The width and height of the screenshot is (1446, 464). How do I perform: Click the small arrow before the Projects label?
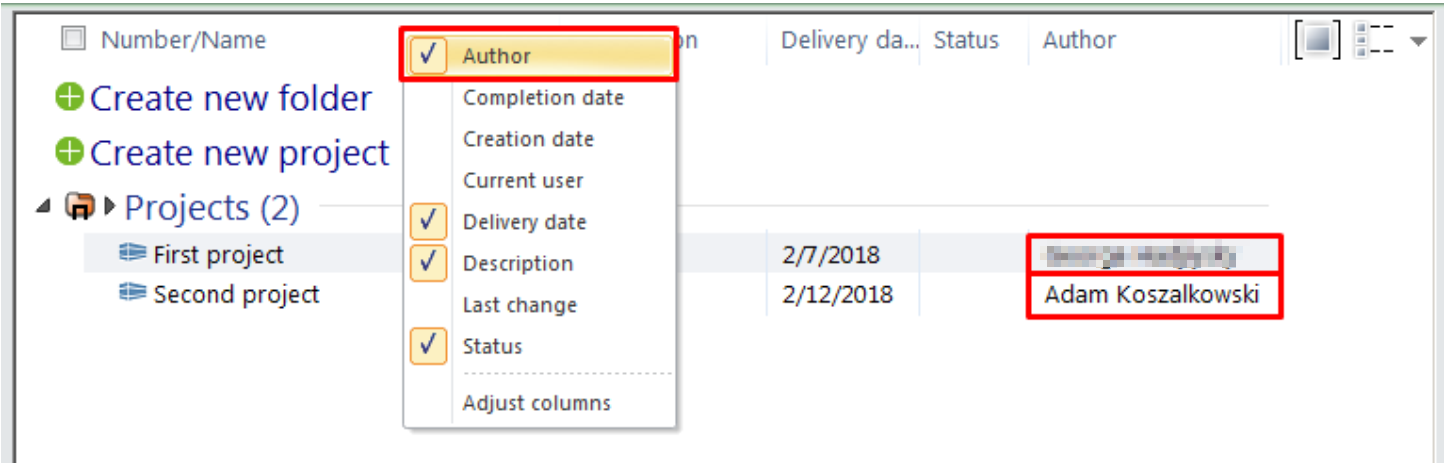click(110, 207)
